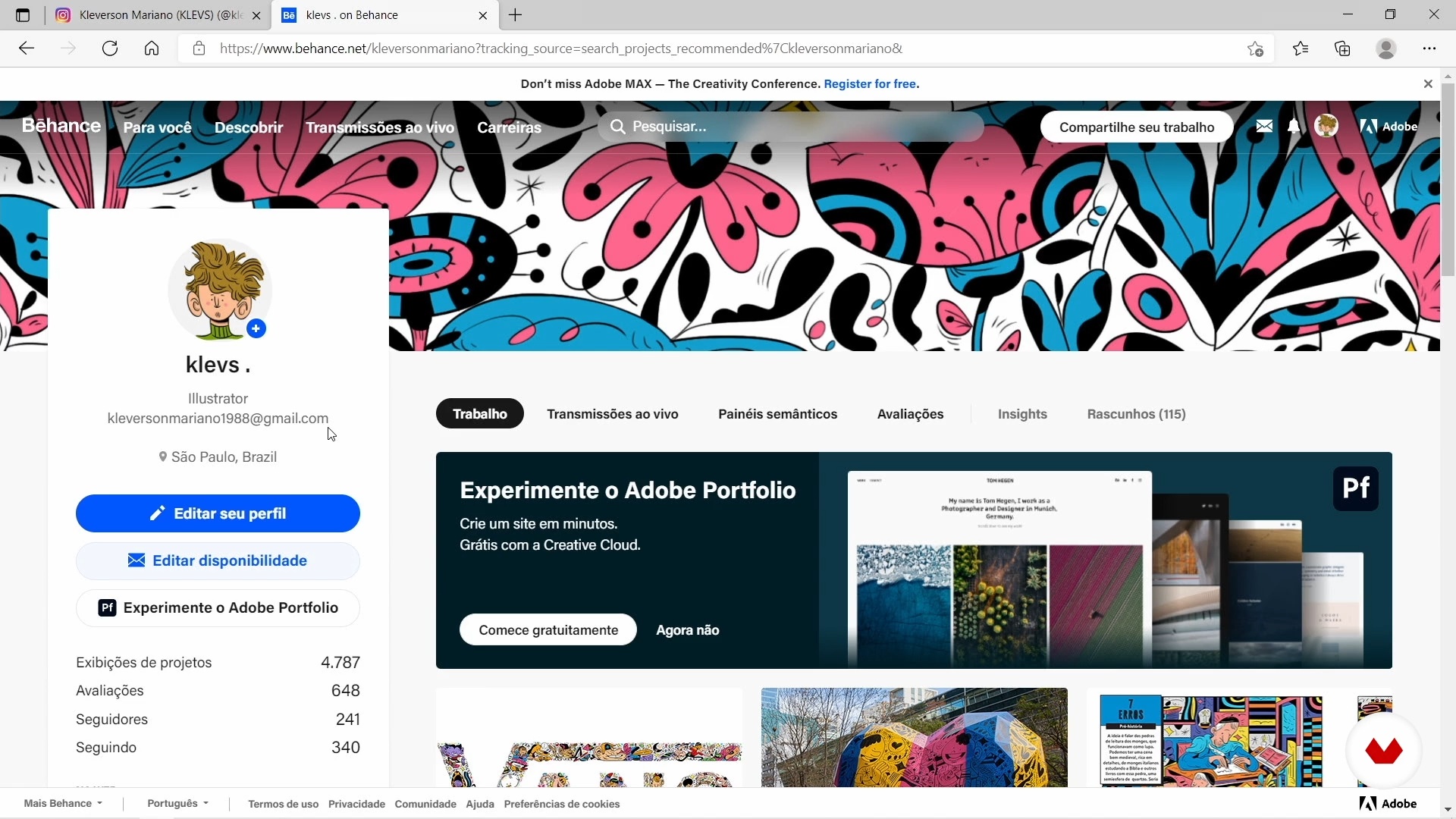Screen dimensions: 1456x819
Task: Open the browser favorites list icon
Action: 1301,49
